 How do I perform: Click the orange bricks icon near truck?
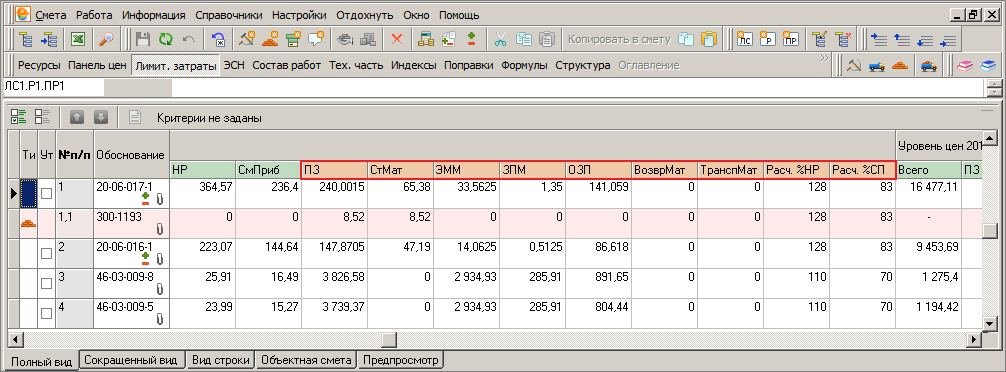pyautogui.click(x=900, y=65)
